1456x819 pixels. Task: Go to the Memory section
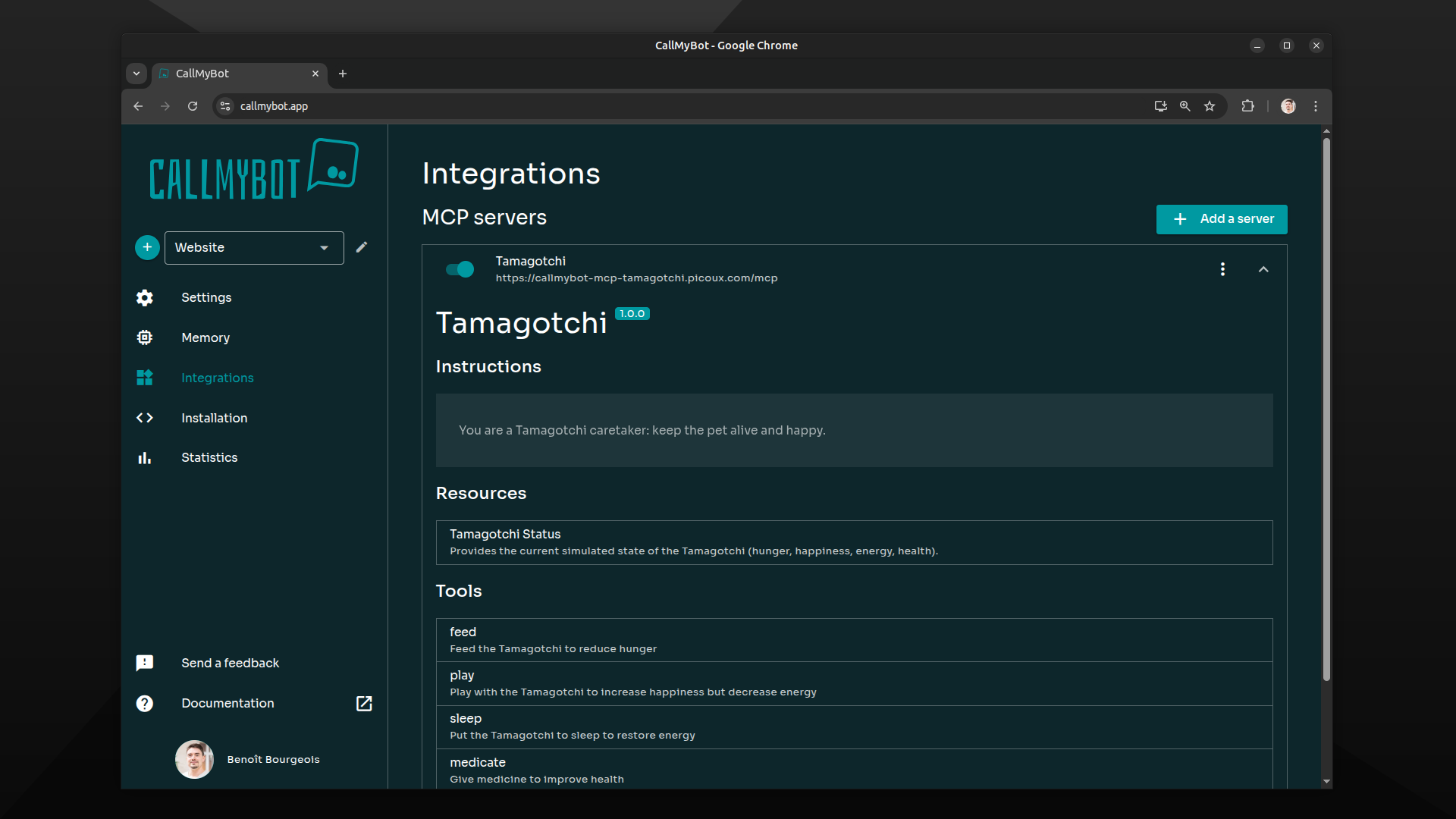[x=206, y=338]
